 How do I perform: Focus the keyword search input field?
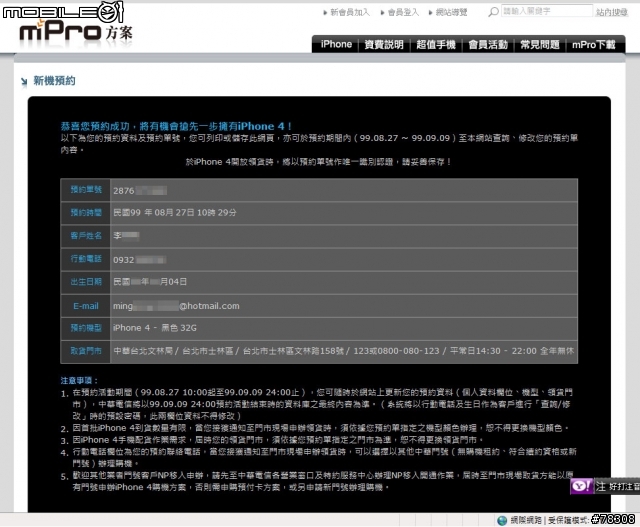(547, 11)
